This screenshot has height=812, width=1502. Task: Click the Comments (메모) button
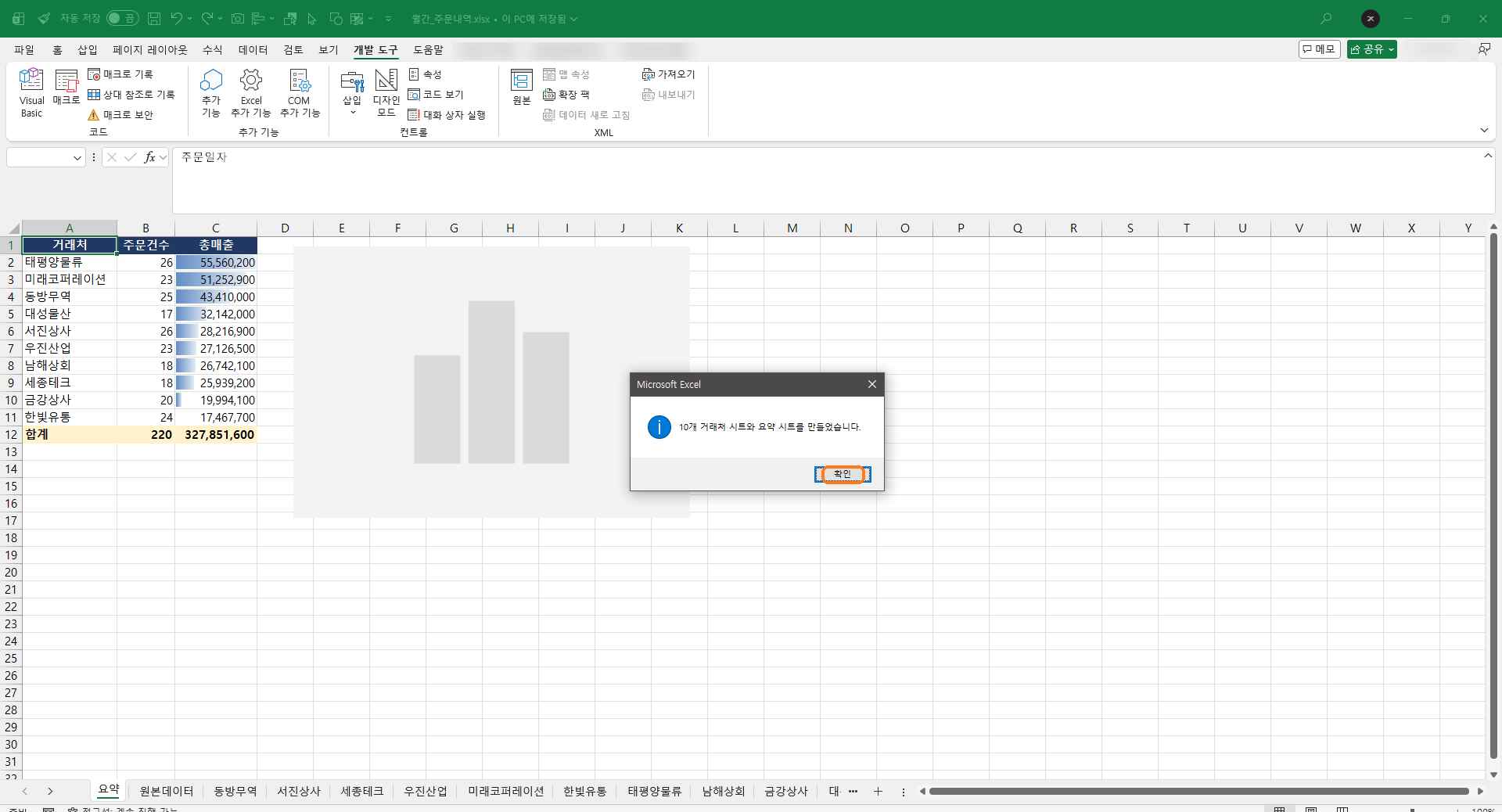(x=1320, y=49)
